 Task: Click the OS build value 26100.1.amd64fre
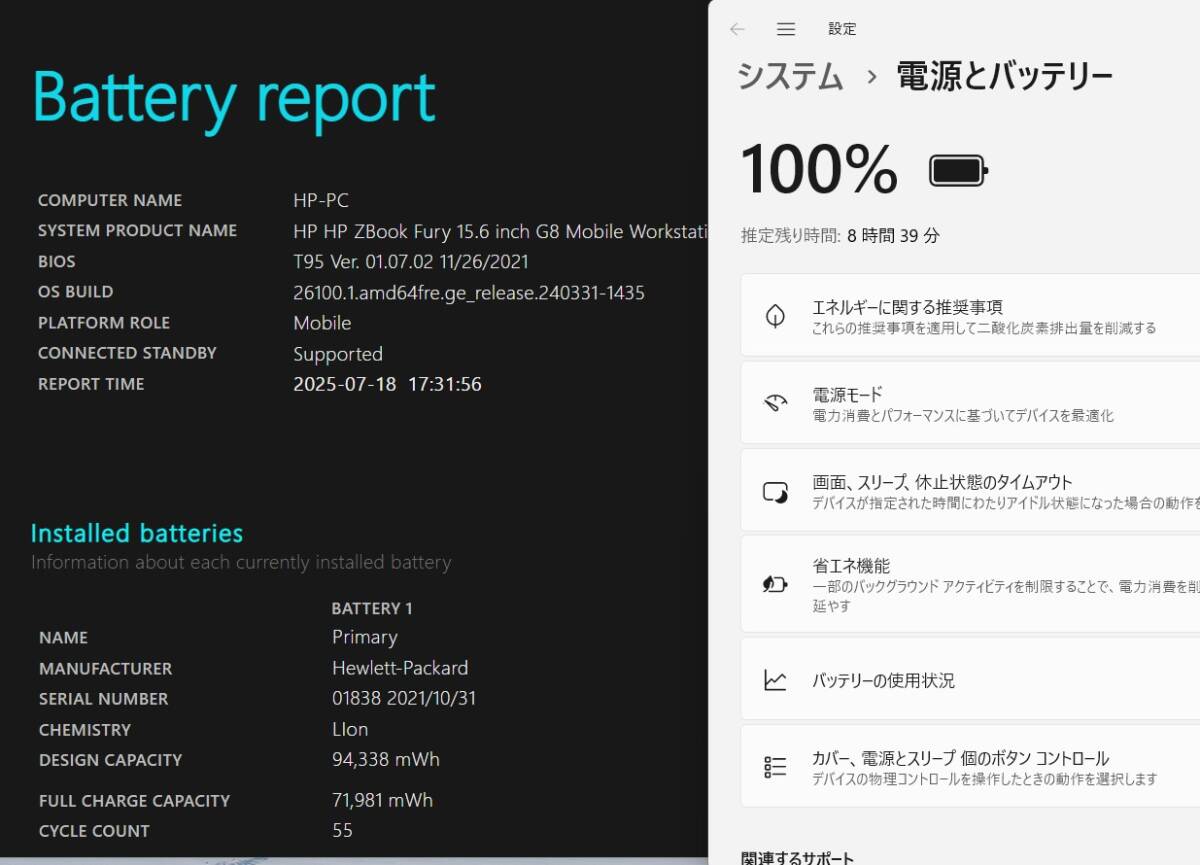469,293
